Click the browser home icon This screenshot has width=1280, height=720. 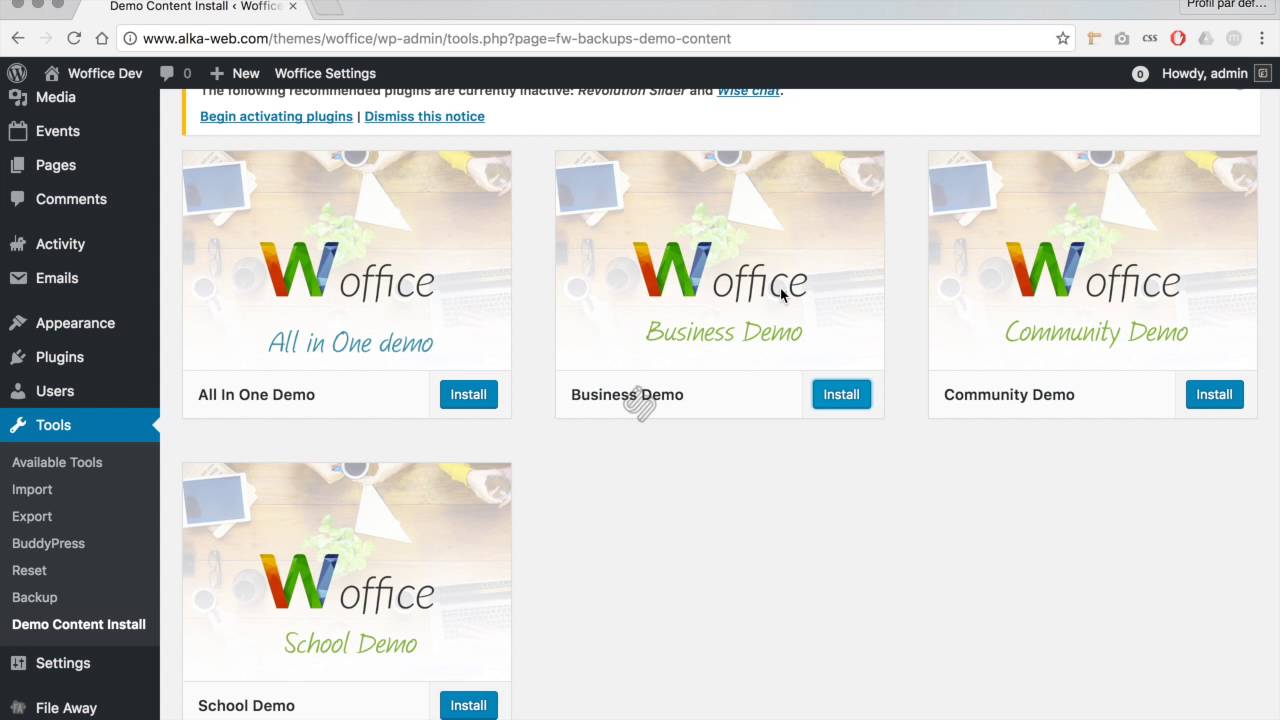click(x=102, y=38)
